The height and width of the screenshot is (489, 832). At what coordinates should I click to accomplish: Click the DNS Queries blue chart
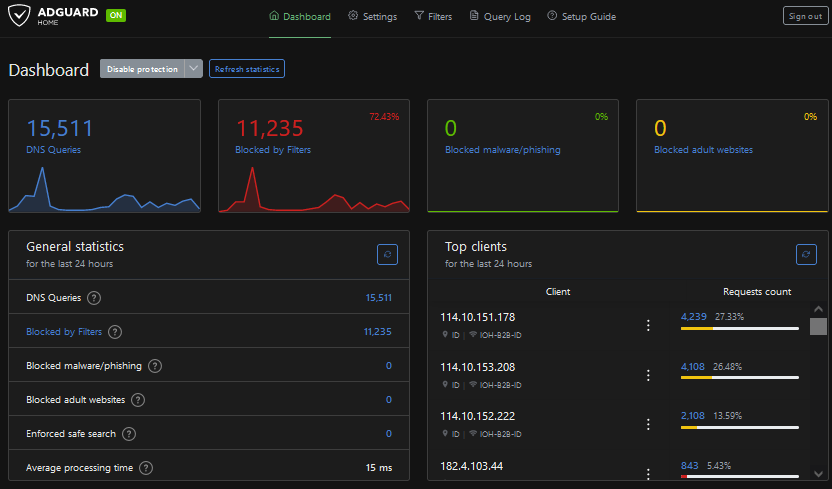pos(105,189)
